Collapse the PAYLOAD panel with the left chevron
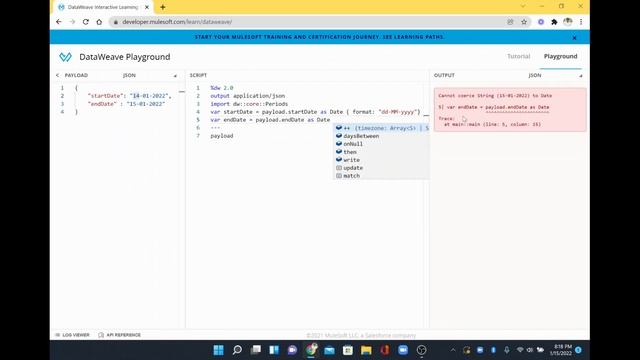 (58, 75)
